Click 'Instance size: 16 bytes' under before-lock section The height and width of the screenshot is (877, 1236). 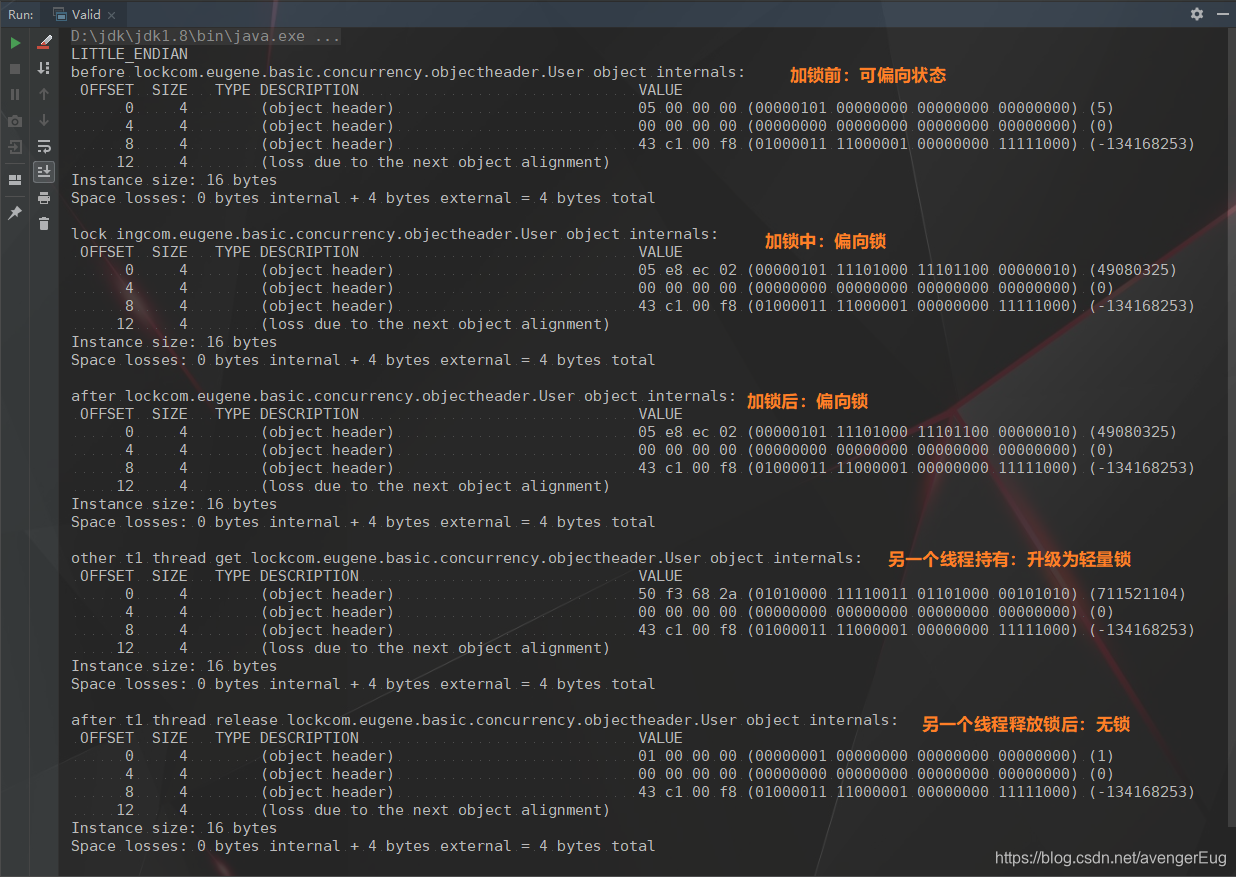click(x=174, y=180)
